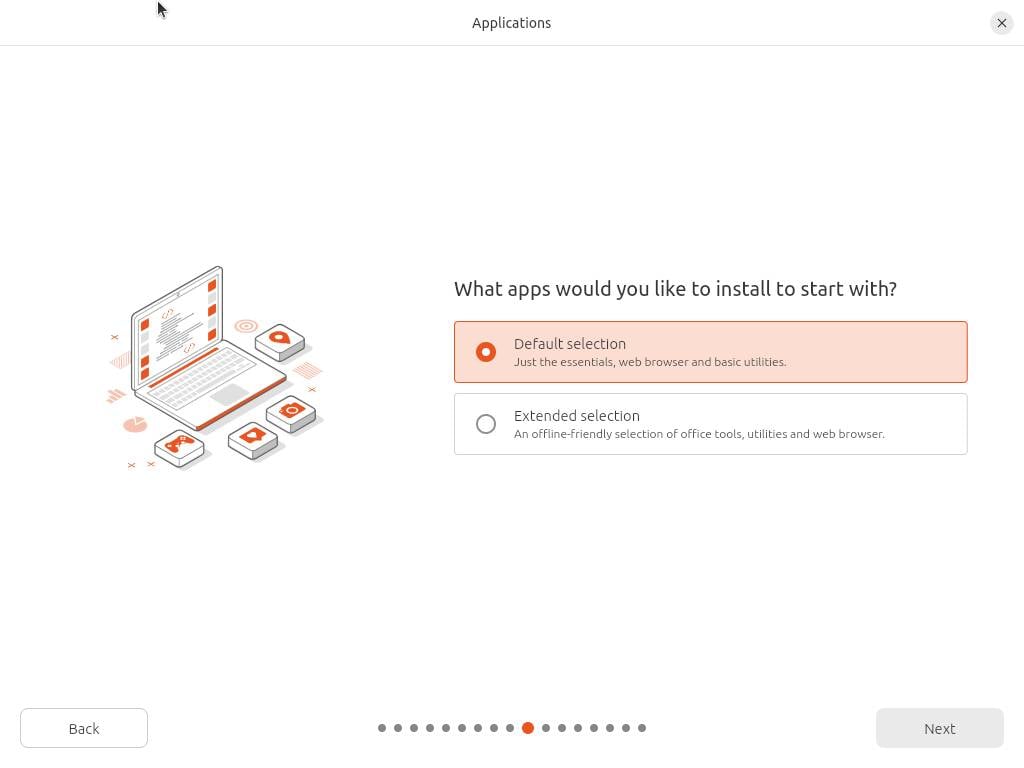Close the installer window
The height and width of the screenshot is (768, 1024).
(x=1002, y=23)
